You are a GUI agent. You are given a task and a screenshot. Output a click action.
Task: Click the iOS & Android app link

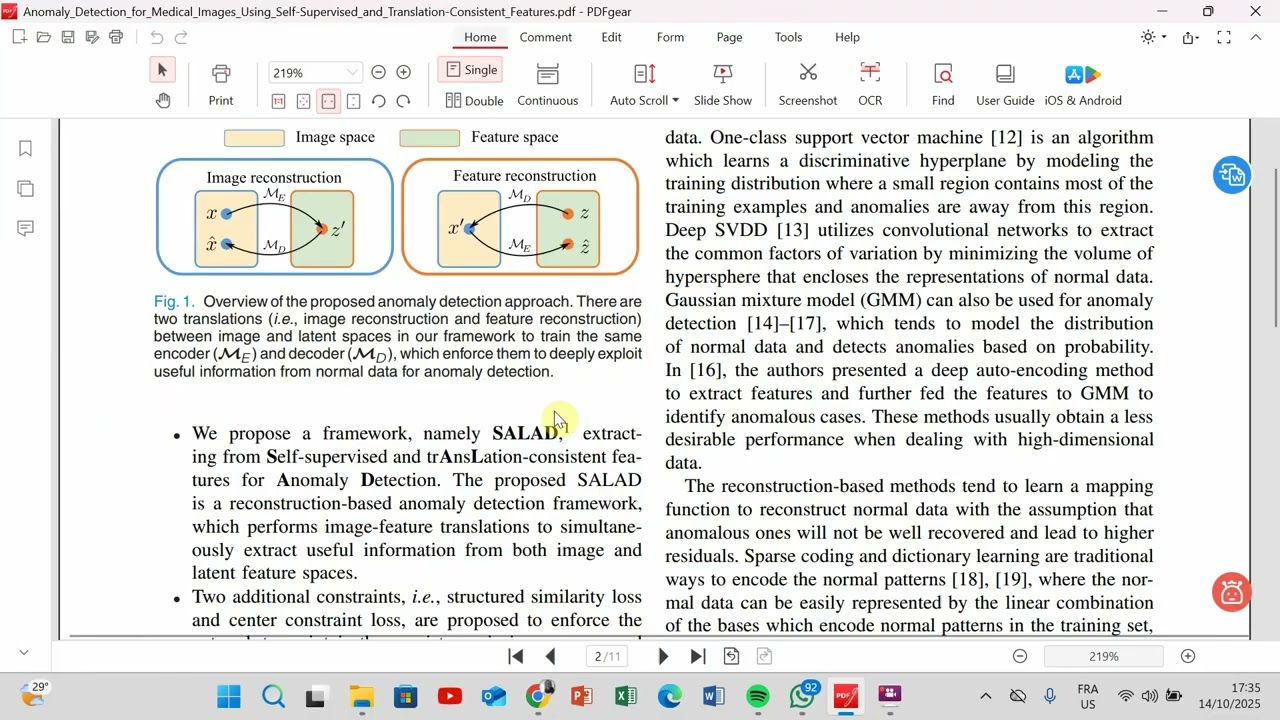1083,85
